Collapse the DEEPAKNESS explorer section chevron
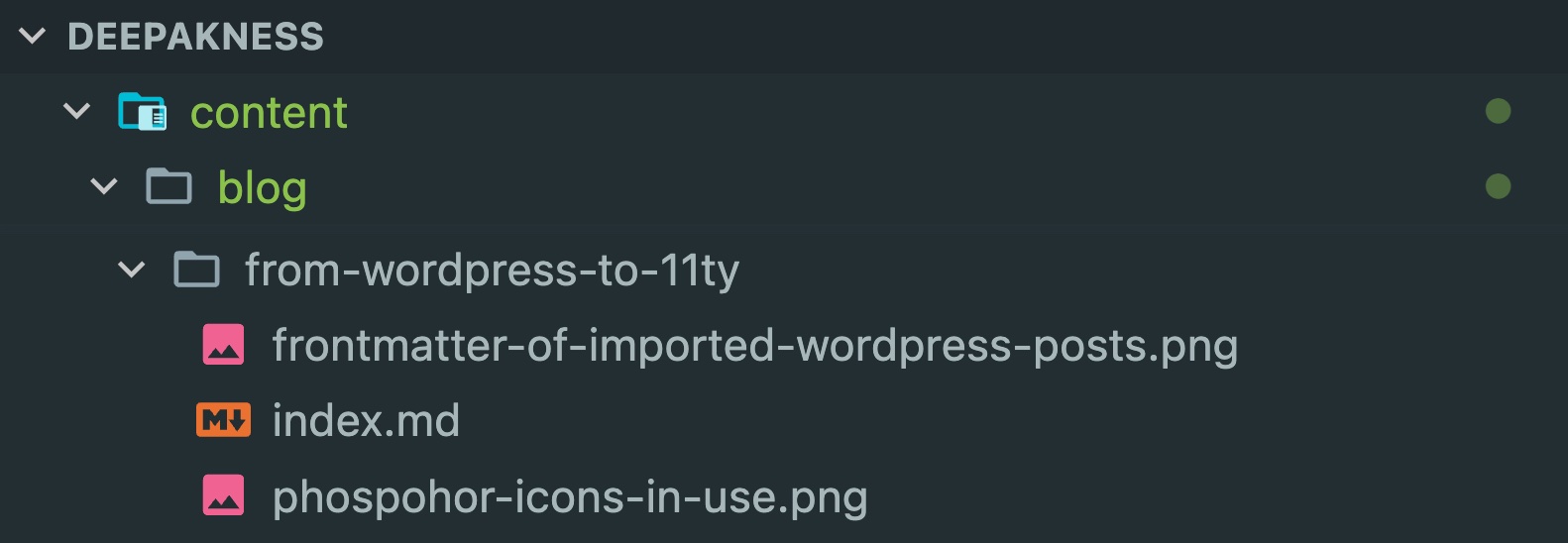Viewport: 1568px width, 543px height. point(32,37)
